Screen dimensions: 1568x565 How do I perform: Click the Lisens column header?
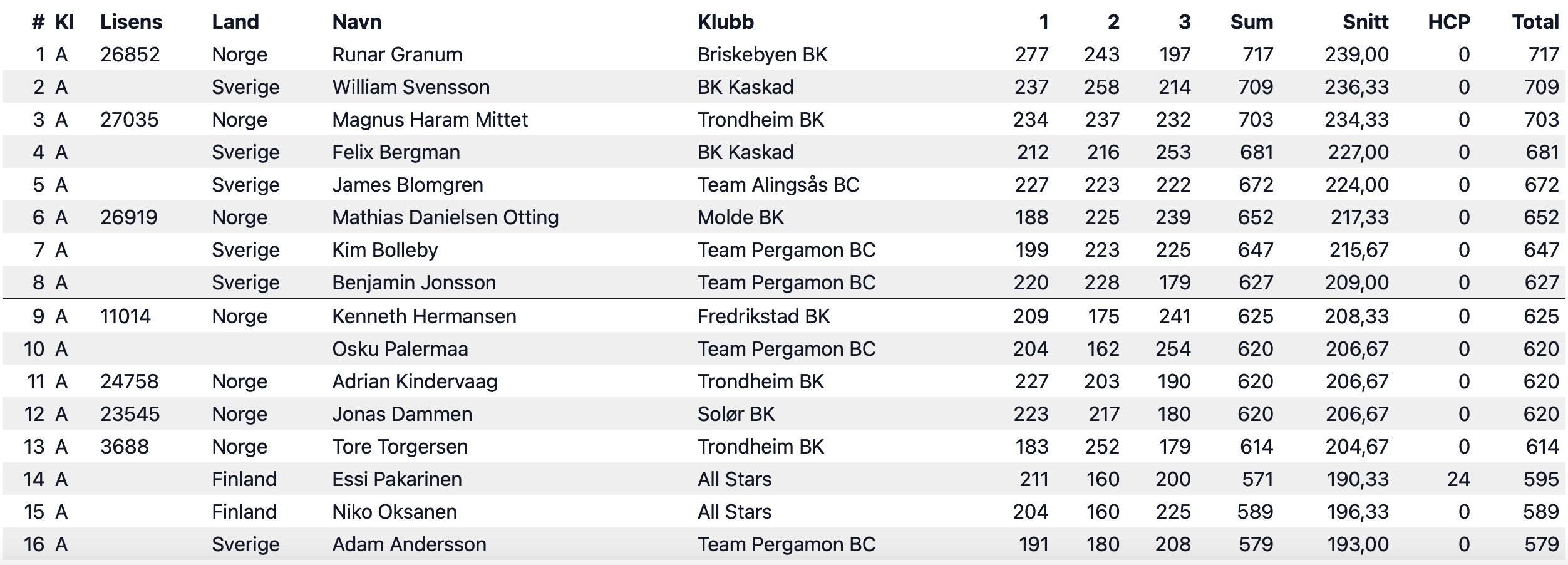131,22
